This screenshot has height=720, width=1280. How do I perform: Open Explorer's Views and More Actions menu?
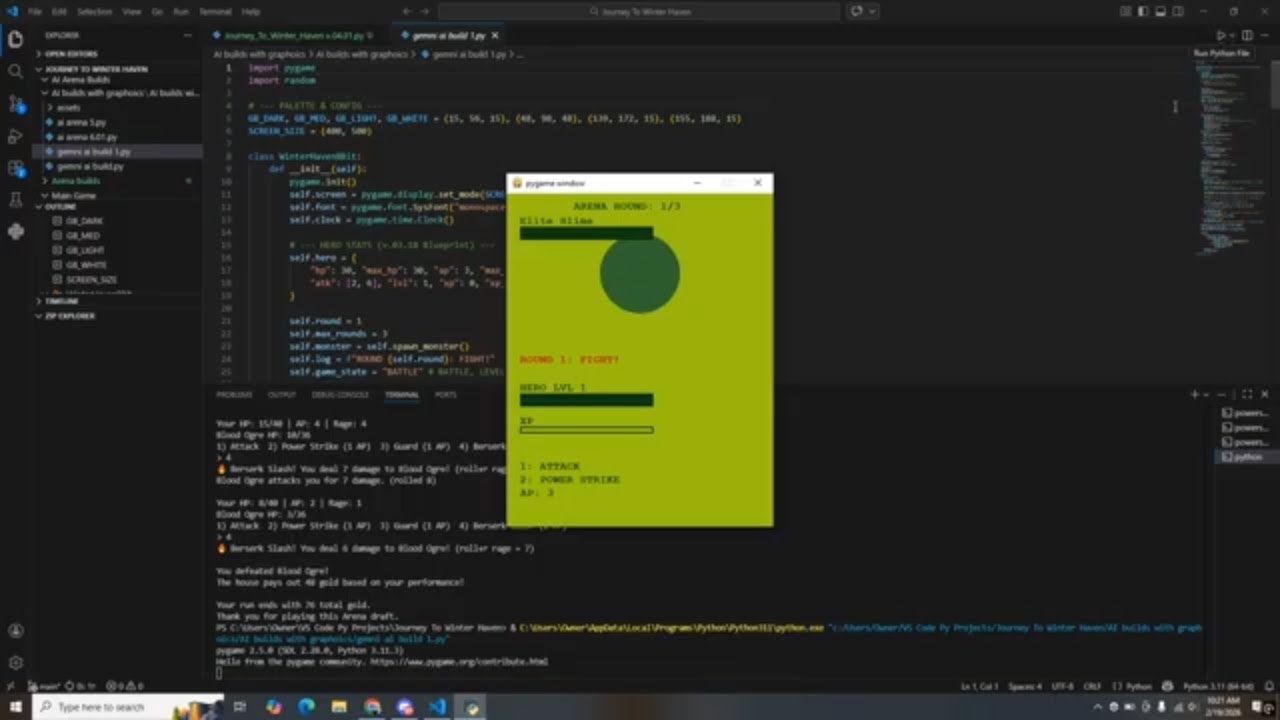click(188, 35)
